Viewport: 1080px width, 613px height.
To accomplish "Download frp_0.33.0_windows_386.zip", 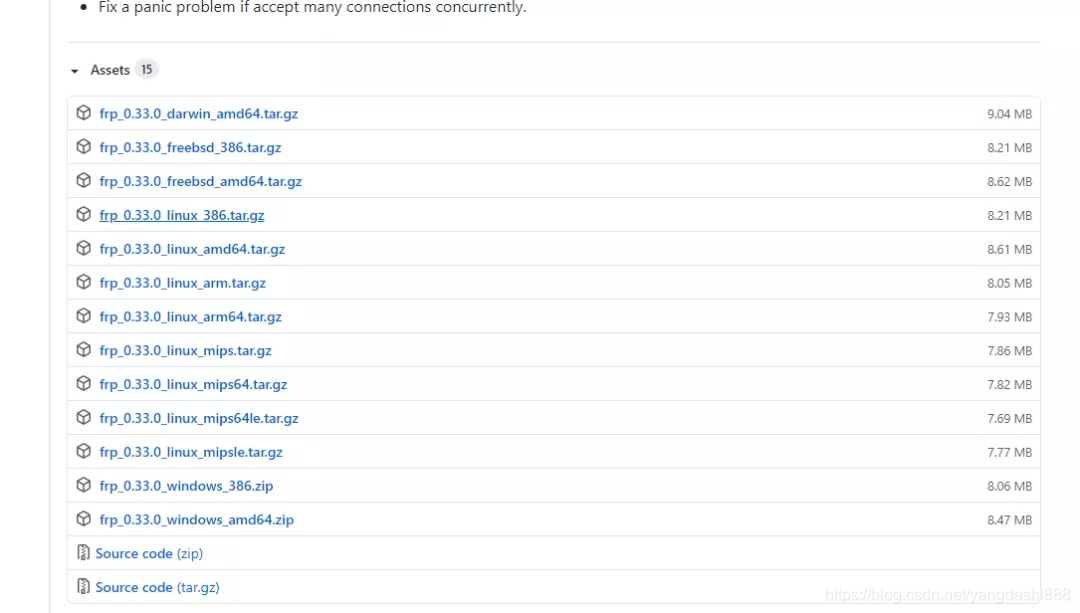I will [186, 486].
